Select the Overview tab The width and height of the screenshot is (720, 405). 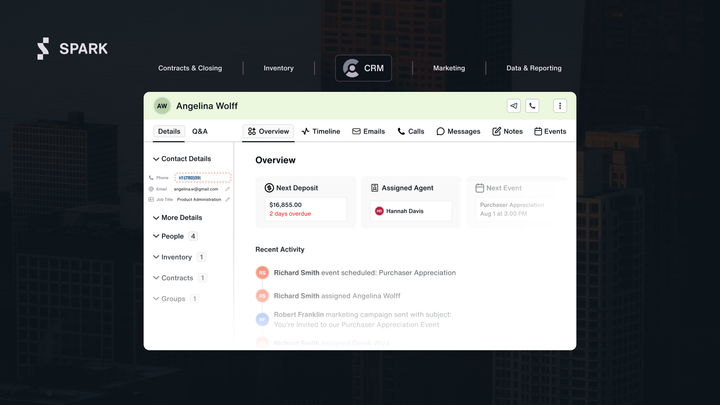(x=268, y=131)
